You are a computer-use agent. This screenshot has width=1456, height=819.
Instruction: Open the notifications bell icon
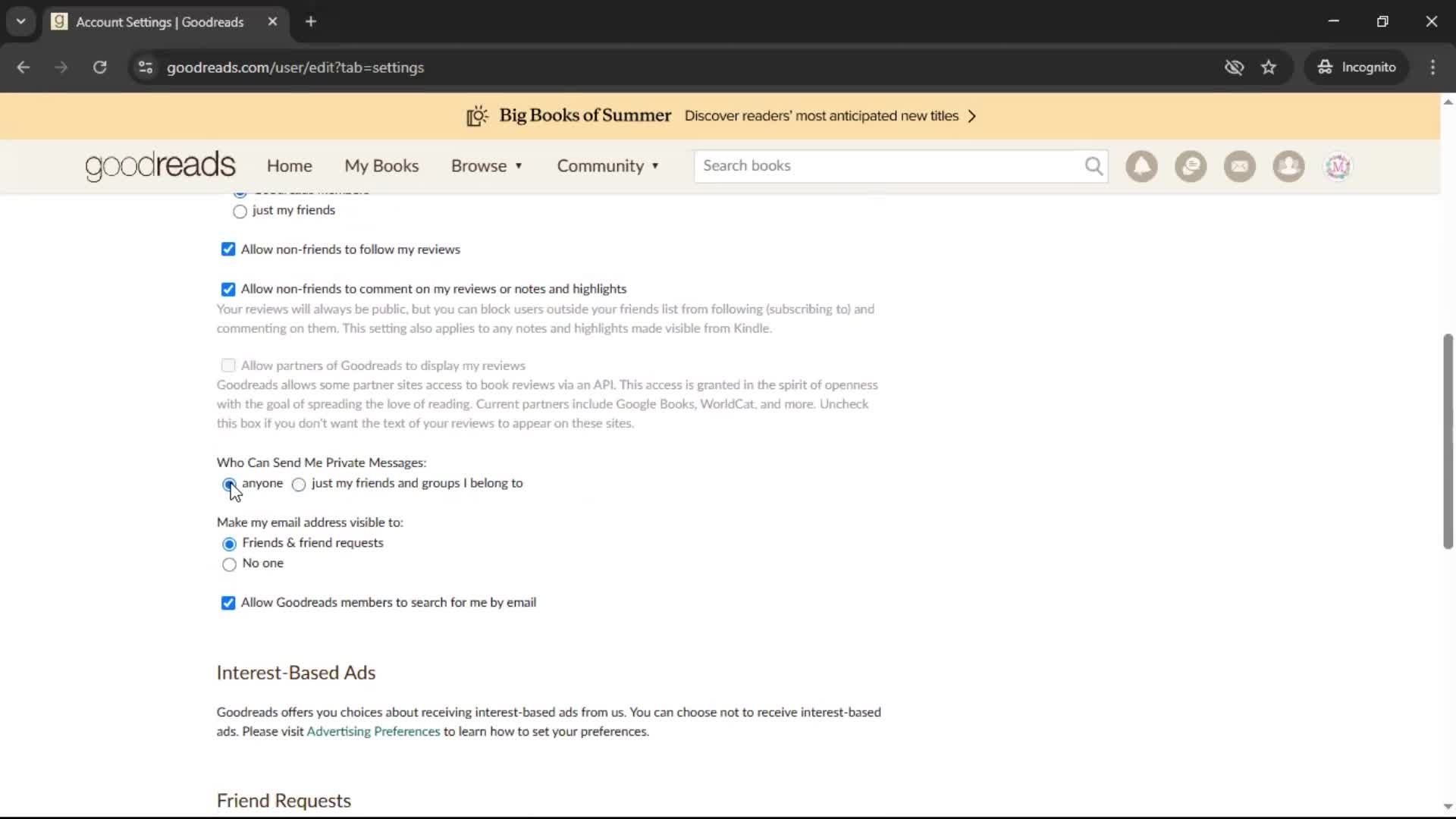click(1141, 166)
